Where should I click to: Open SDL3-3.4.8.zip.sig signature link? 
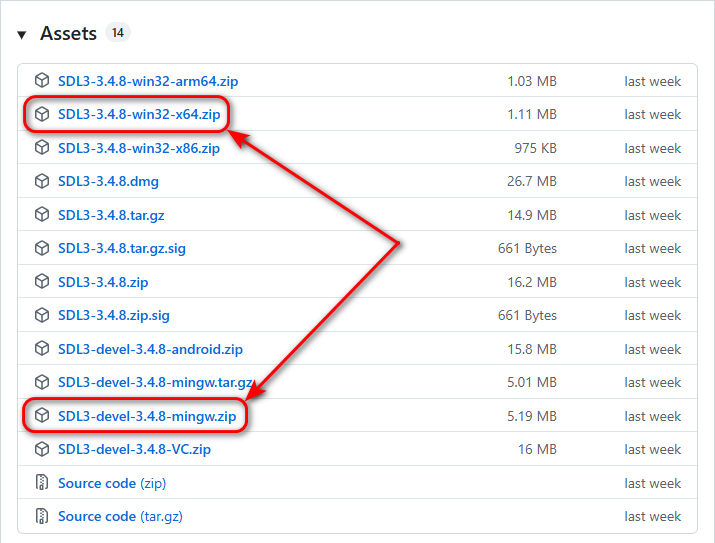pos(114,315)
